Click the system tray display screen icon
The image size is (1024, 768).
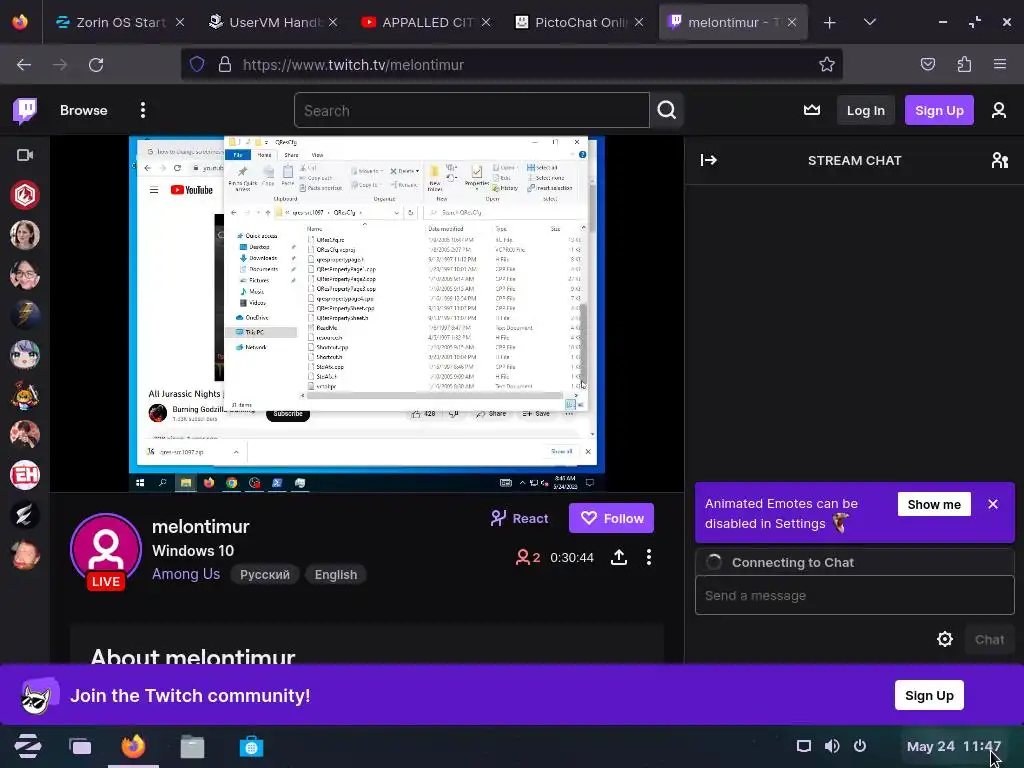804,746
